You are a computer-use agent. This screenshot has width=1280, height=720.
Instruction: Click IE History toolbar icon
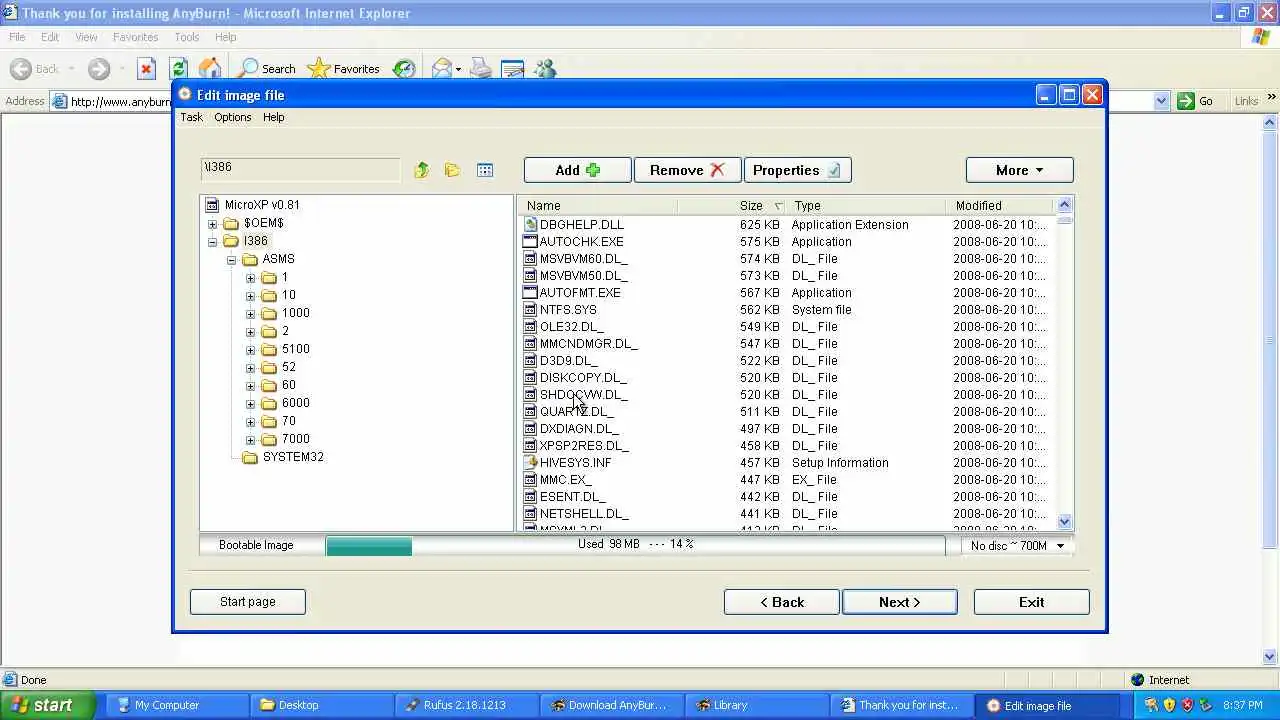404,68
